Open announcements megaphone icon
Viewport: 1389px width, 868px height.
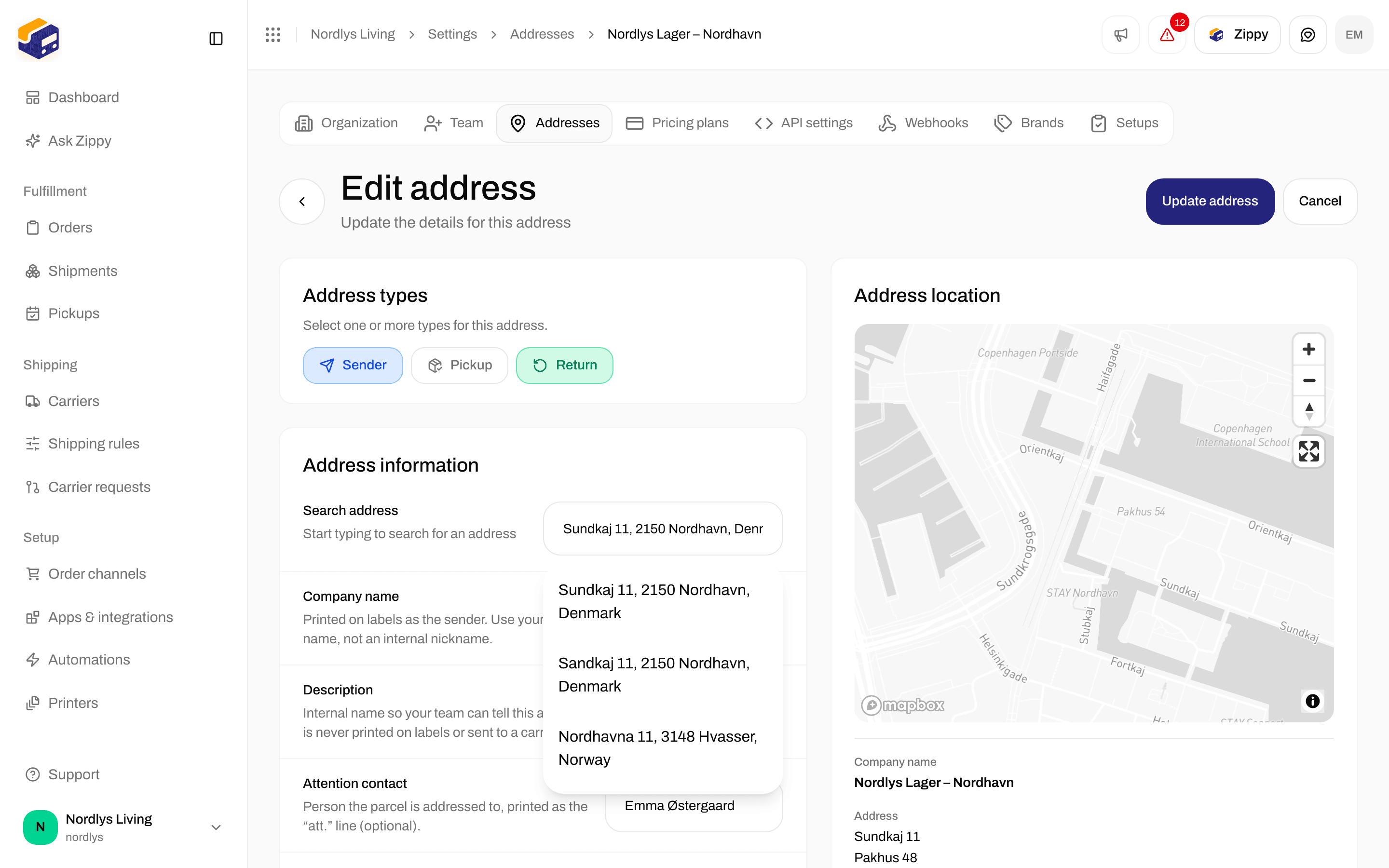point(1120,34)
